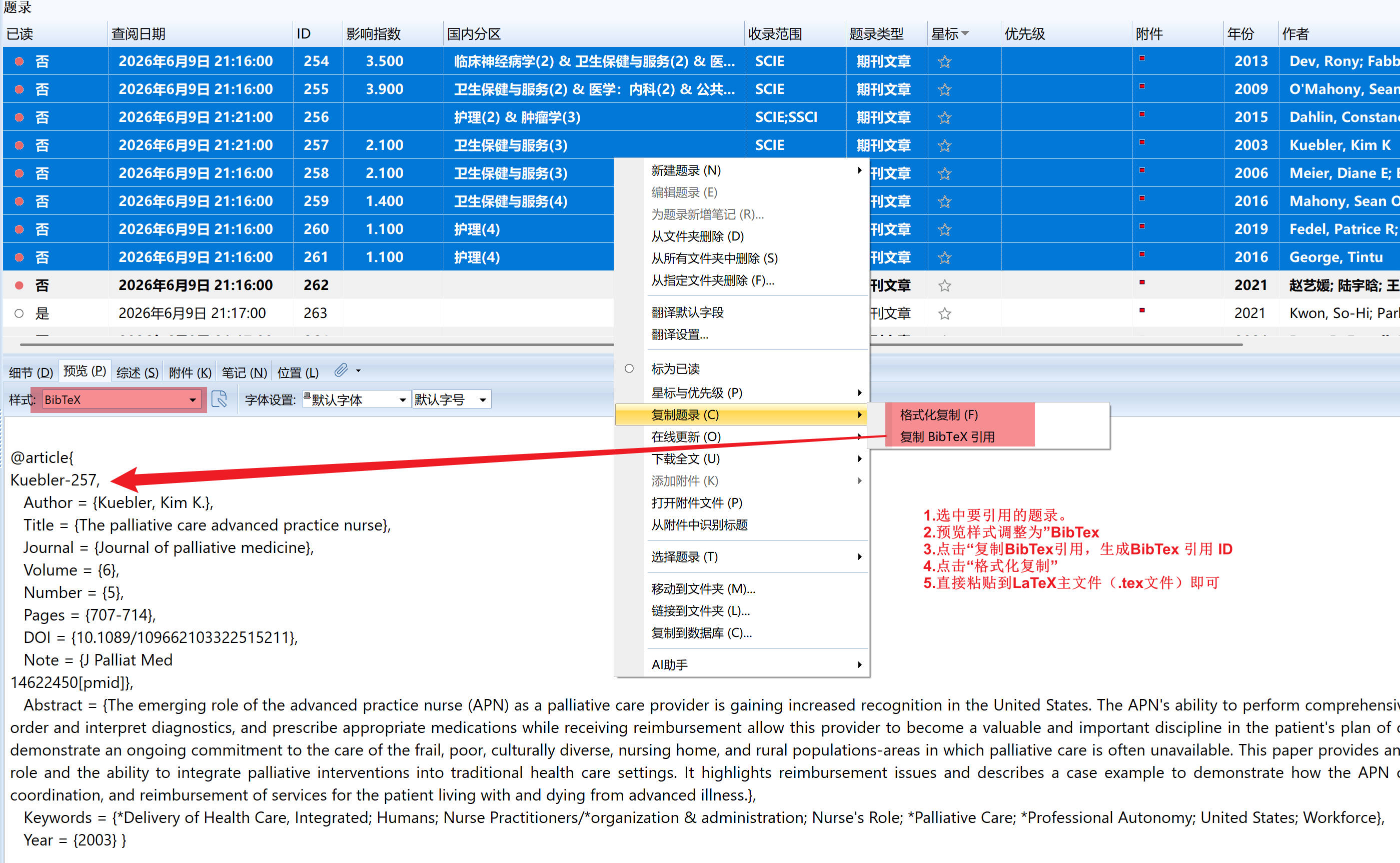Star the George, Tintu record
This screenshot has height=863, width=1400.
pos(944,257)
